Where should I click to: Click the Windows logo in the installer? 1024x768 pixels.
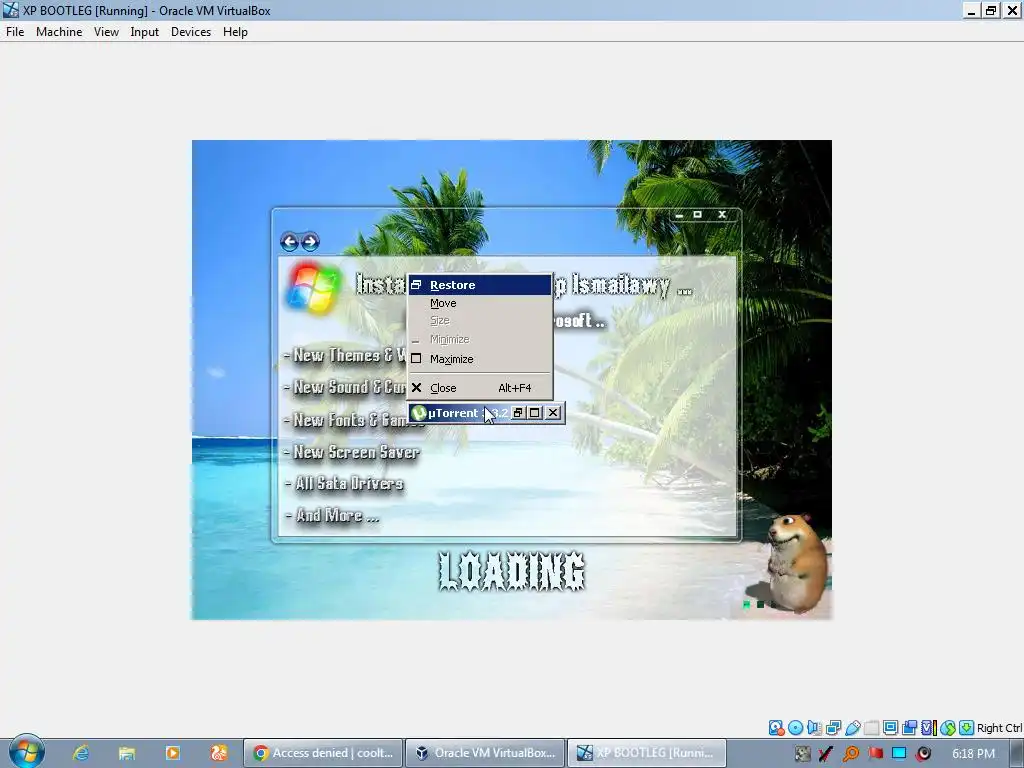(x=313, y=288)
